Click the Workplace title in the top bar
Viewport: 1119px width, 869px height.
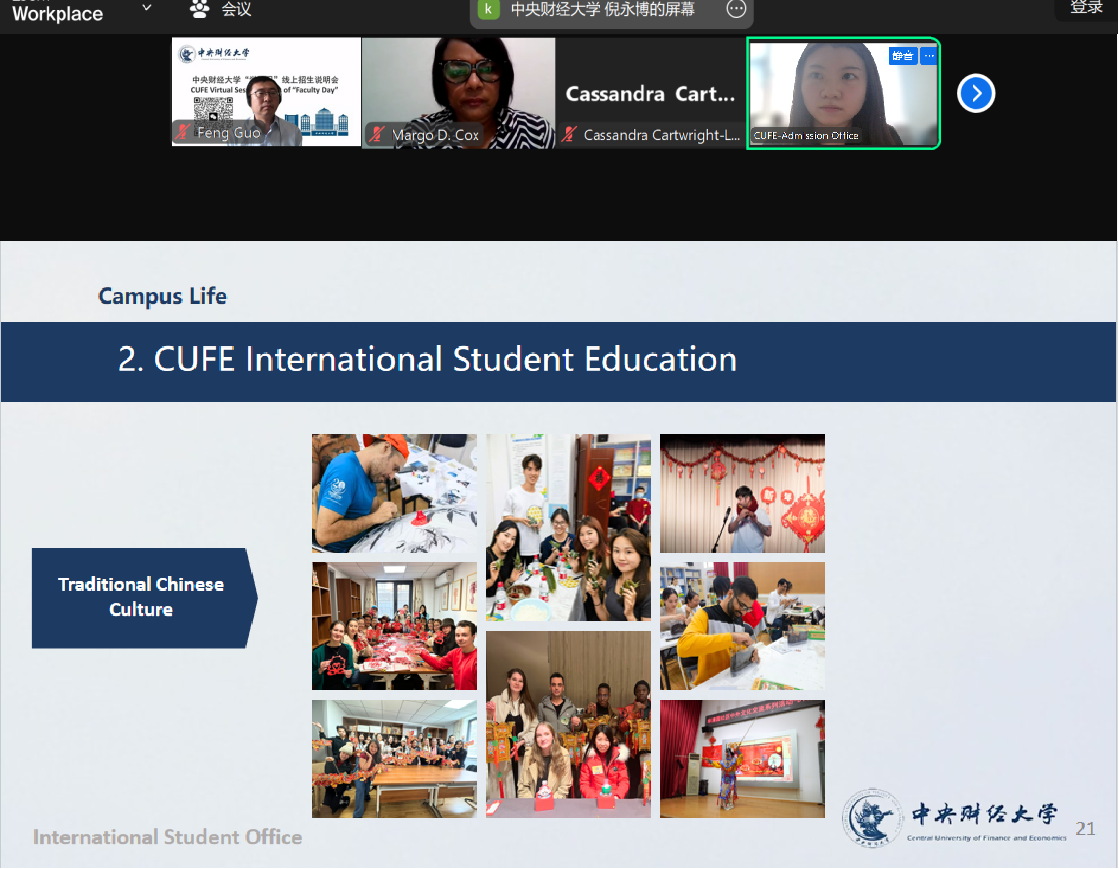(x=57, y=13)
